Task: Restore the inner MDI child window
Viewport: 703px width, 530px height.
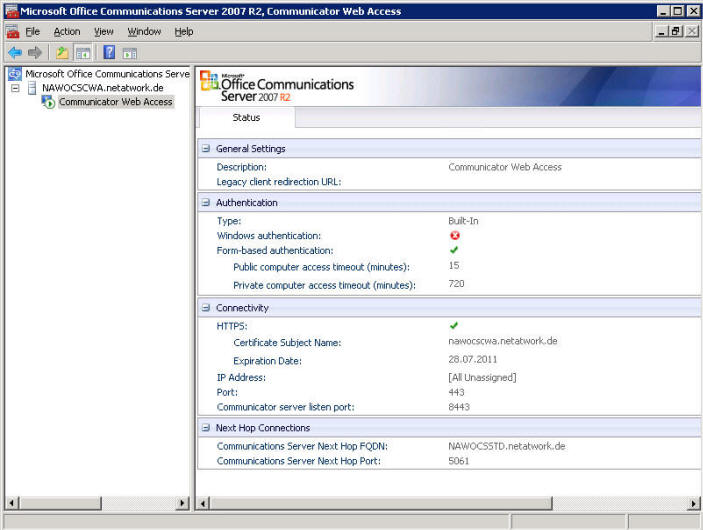Action: click(x=676, y=31)
